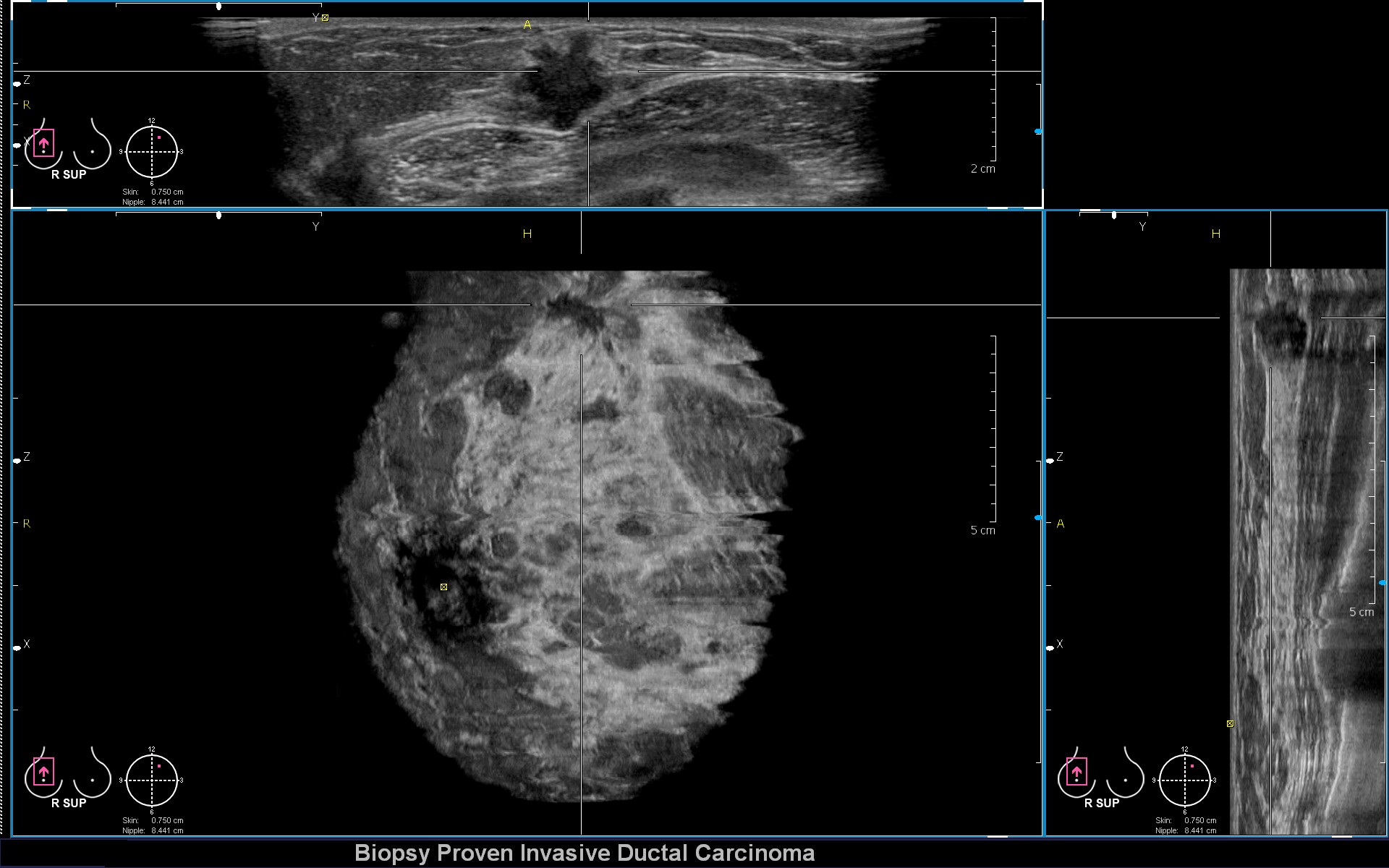1389x868 pixels.
Task: Click the yellow marker beside Y in top pane
Action: [325, 17]
